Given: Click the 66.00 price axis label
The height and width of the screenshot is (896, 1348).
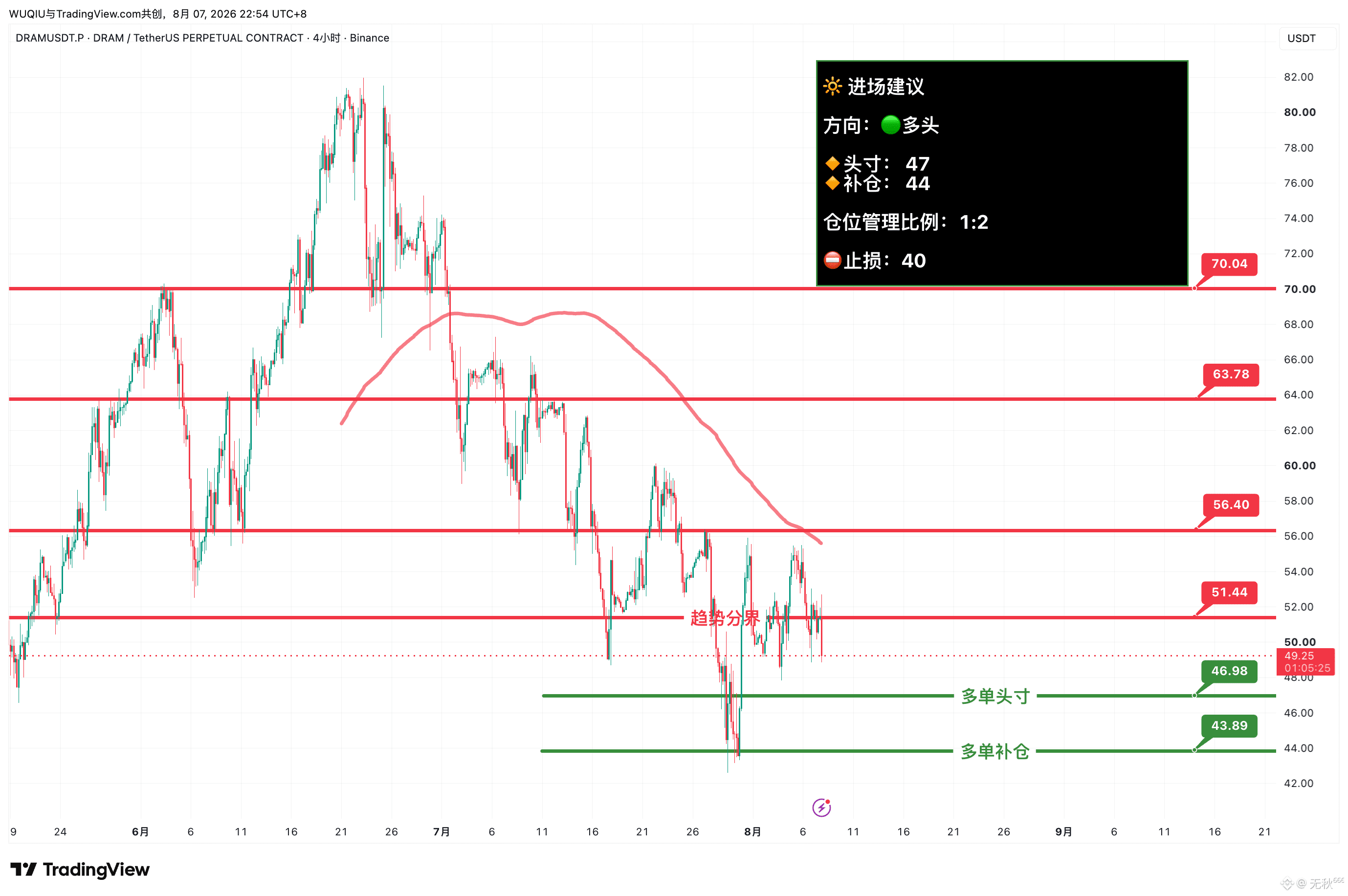Looking at the screenshot, I should [x=1298, y=359].
